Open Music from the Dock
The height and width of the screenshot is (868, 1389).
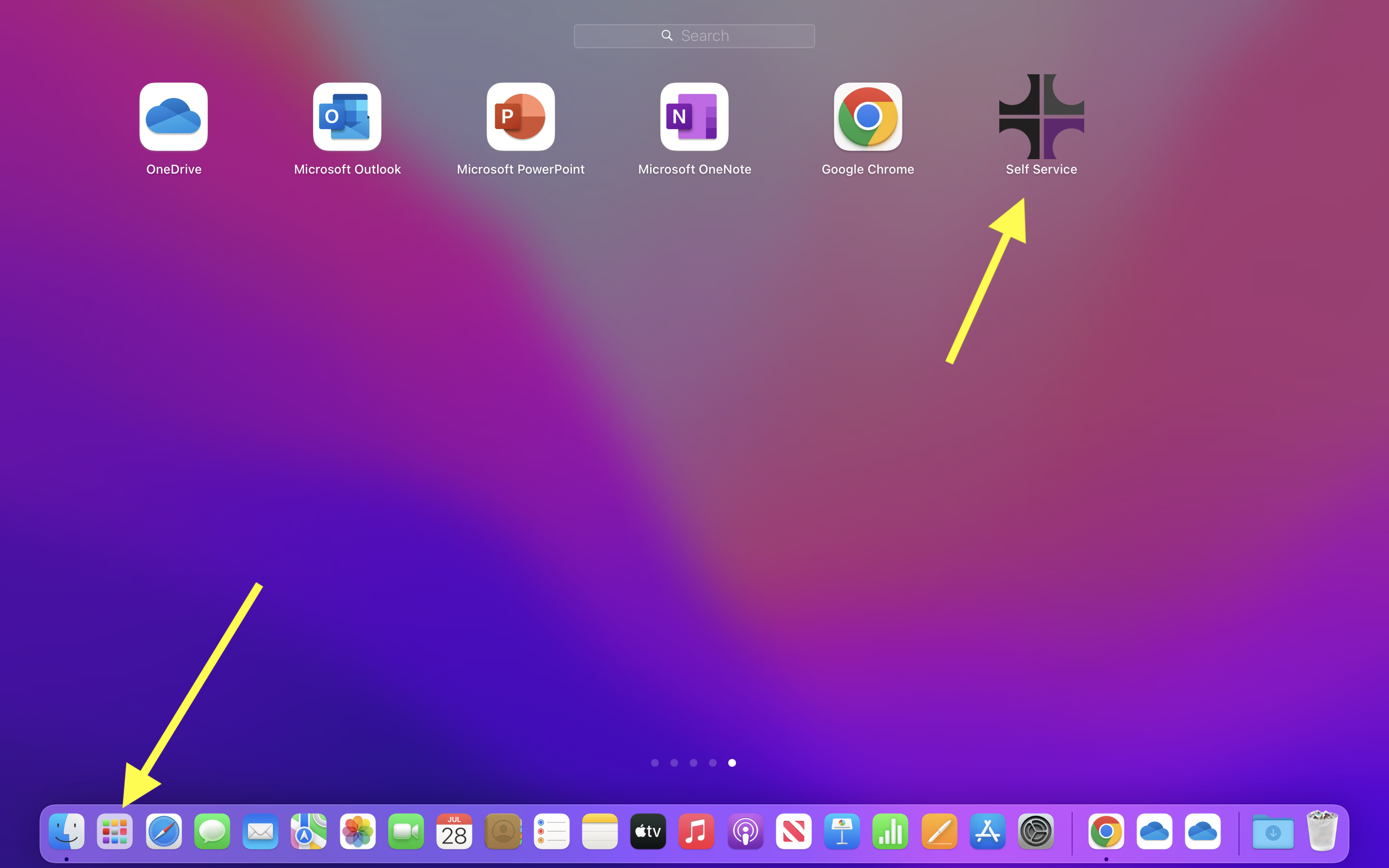pos(697,831)
